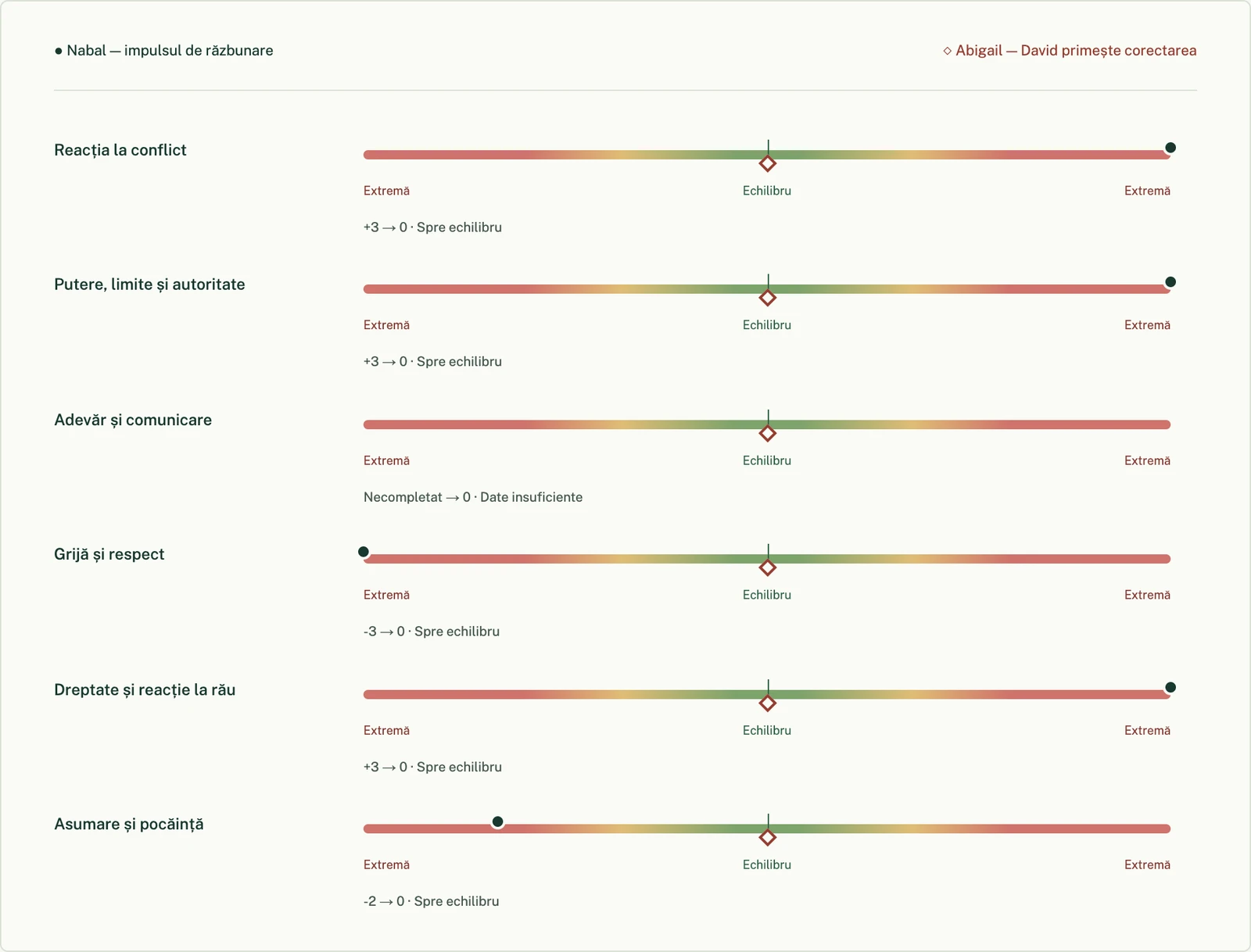Image resolution: width=1251 pixels, height=952 pixels.
Task: Click '-2 → 0 · Spre echilibru' text
Action: click(x=432, y=901)
